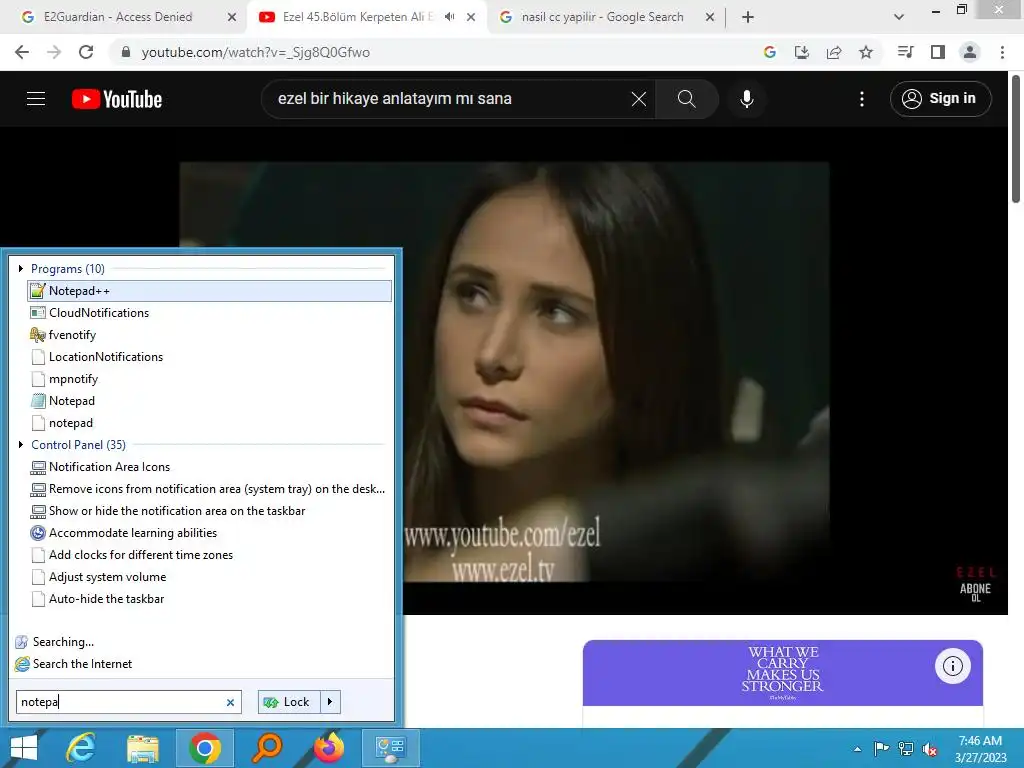Open the tab search dropdown chevron
This screenshot has height=768, width=1024.
899,17
